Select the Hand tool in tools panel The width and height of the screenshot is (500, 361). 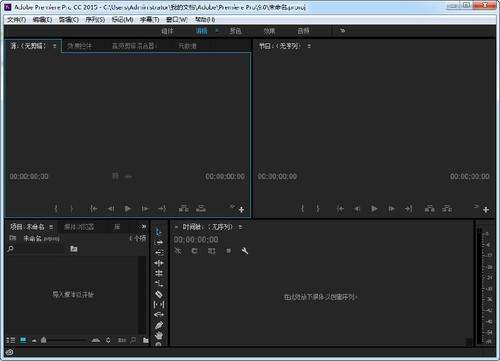tap(159, 335)
